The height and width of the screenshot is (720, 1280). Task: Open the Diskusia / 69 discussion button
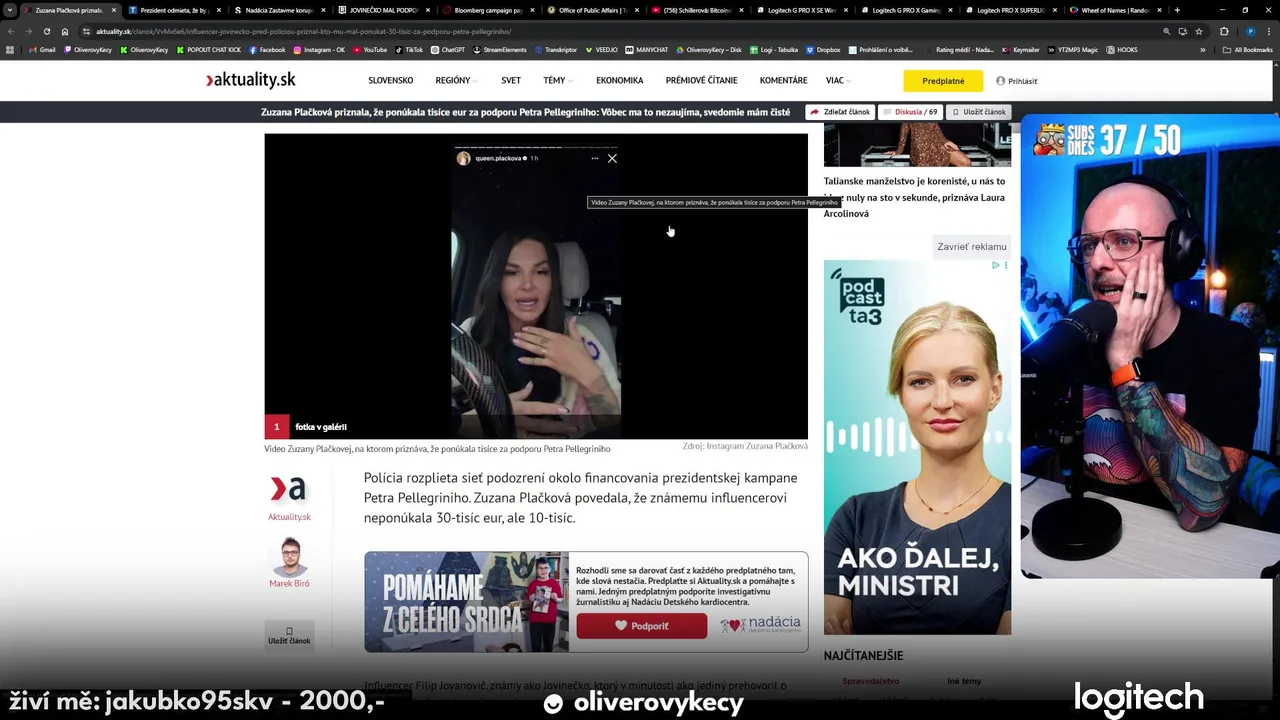(911, 112)
